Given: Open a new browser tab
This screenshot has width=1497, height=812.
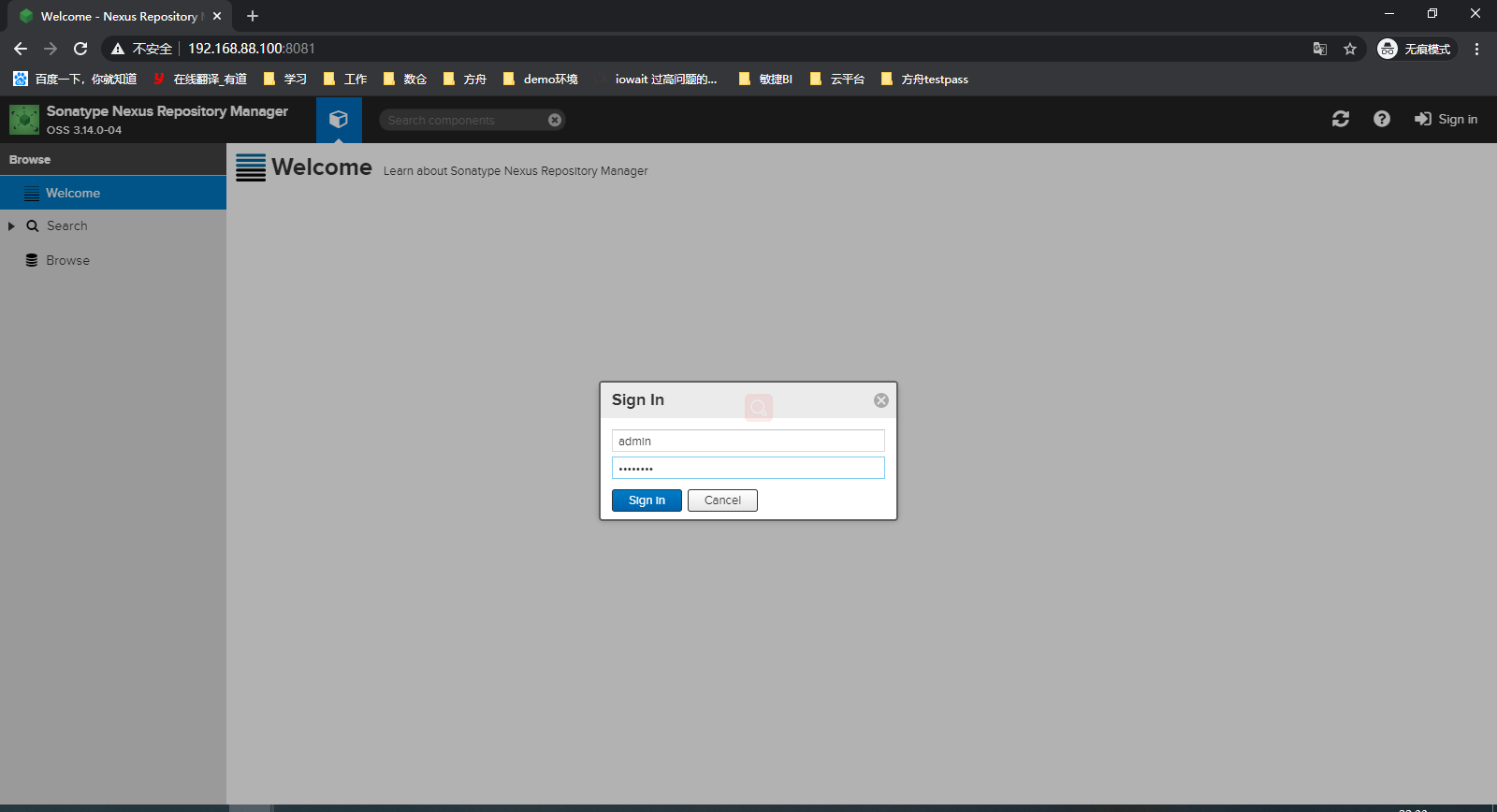Looking at the screenshot, I should 253,16.
